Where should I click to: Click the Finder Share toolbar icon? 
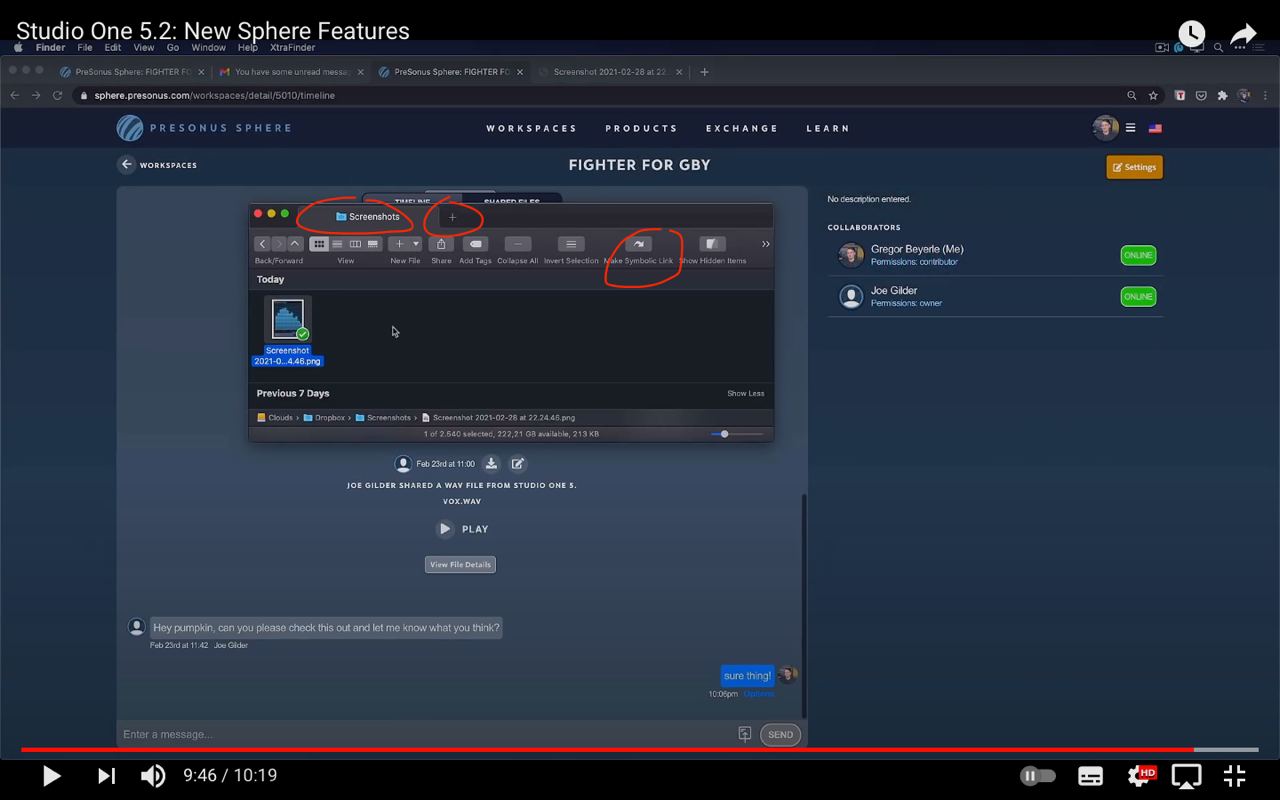(x=441, y=244)
